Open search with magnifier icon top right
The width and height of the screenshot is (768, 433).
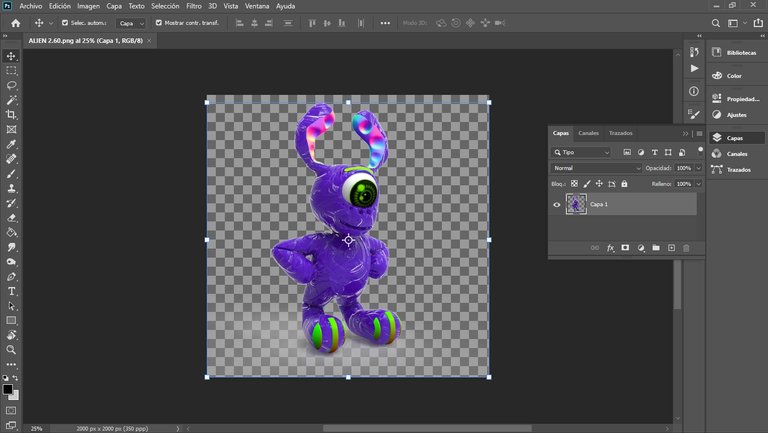pyautogui.click(x=716, y=23)
